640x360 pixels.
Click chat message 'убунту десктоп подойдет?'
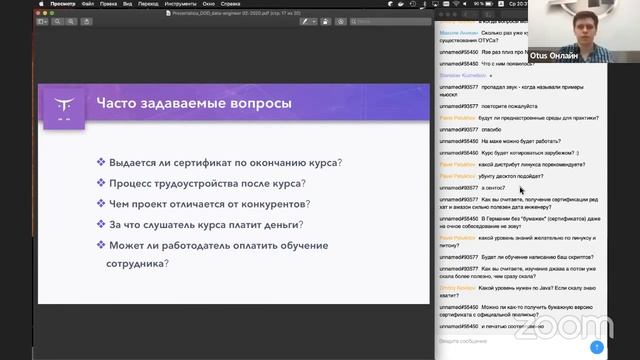click(511, 176)
